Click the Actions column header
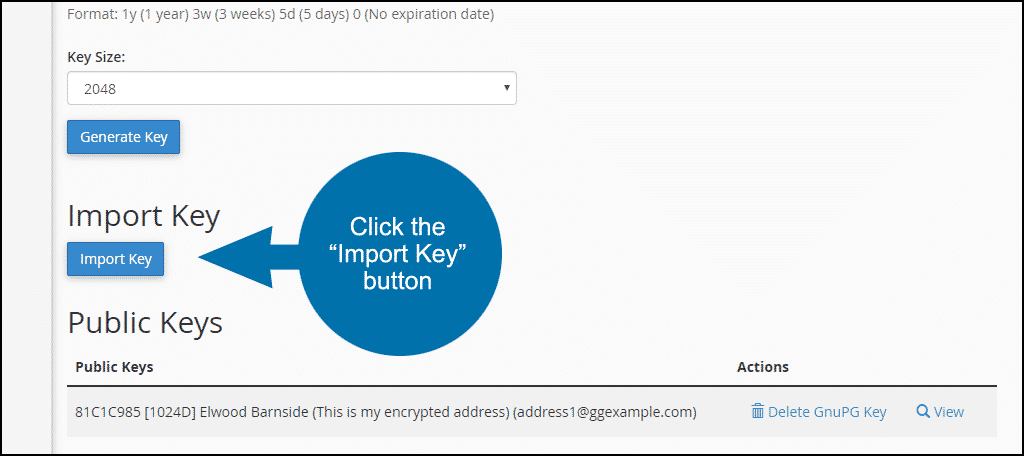This screenshot has height=456, width=1024. tap(763, 367)
